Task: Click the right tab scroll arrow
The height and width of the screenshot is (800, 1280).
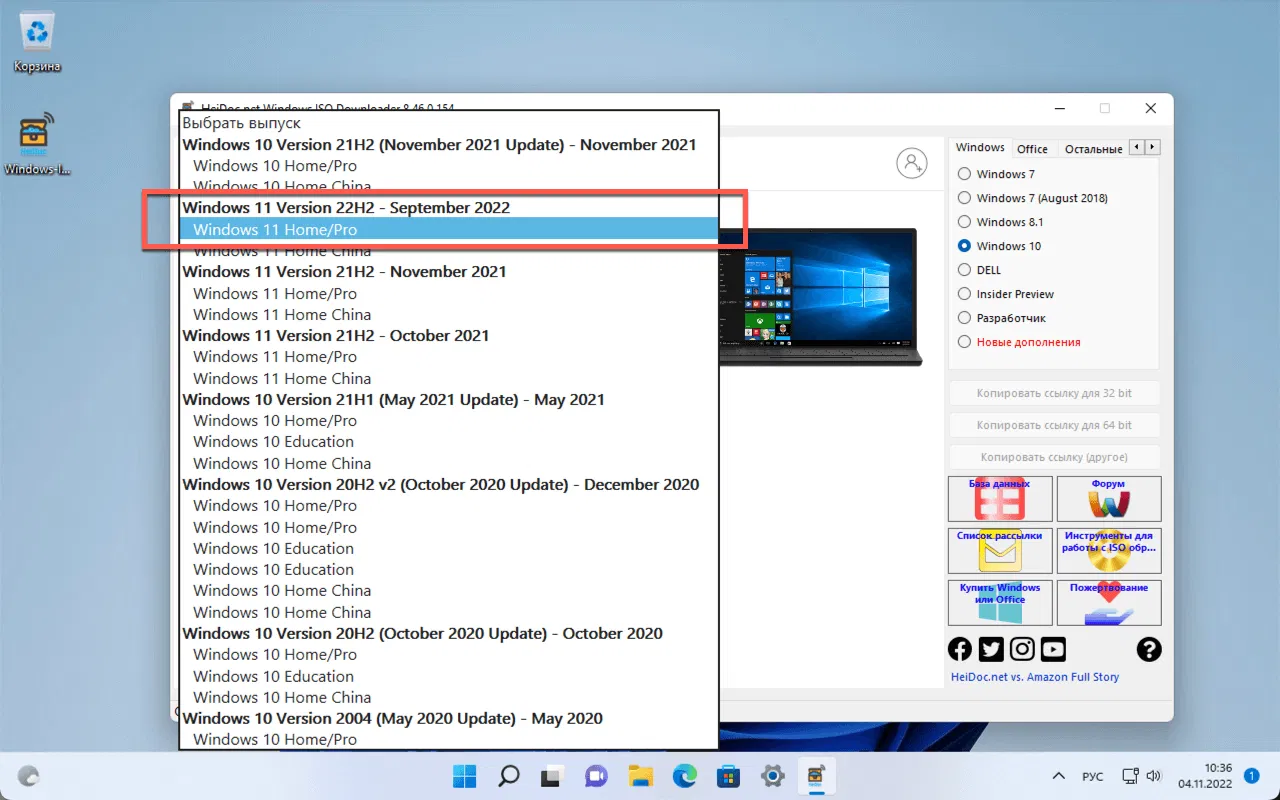Action: pos(1152,146)
